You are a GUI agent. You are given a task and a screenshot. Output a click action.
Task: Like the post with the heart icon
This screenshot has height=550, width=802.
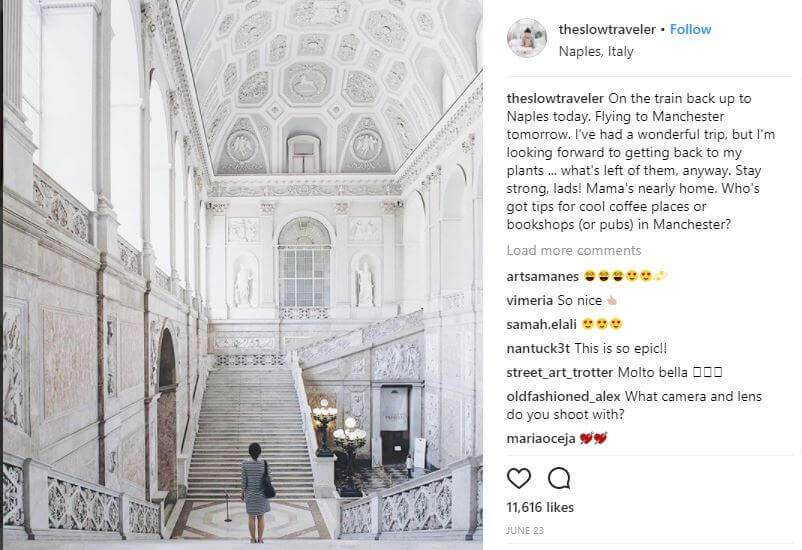(x=519, y=478)
